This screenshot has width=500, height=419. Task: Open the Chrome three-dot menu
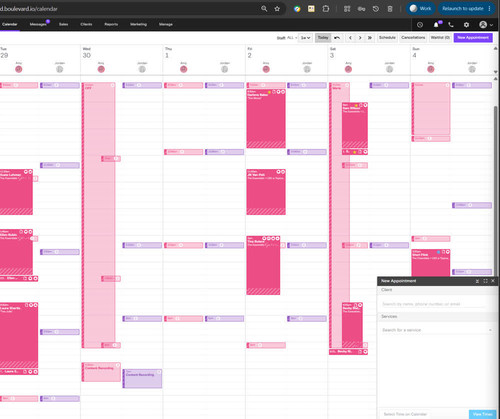click(x=489, y=9)
